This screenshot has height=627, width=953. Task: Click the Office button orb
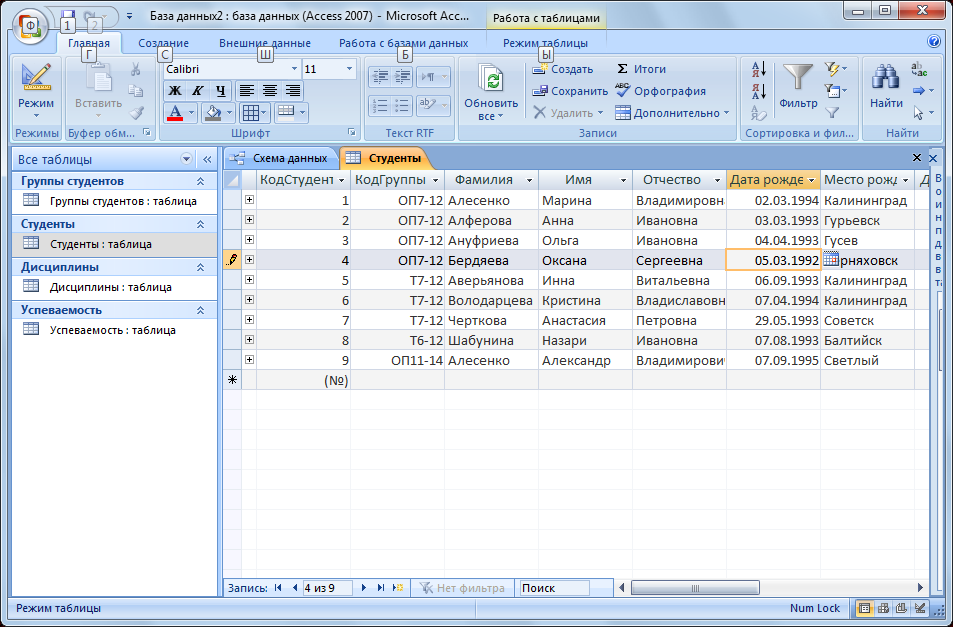(x=29, y=26)
